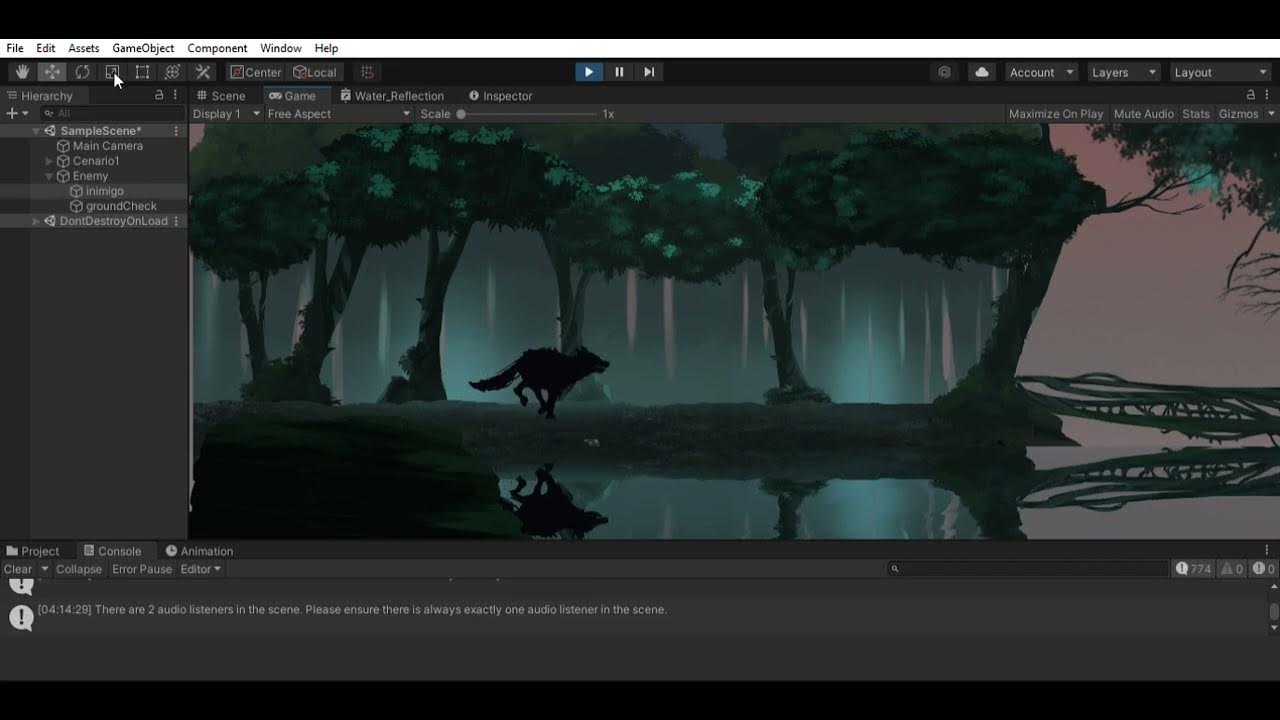Toggle info messages count 774
Screen dimensions: 1280x720
pyautogui.click(x=1194, y=569)
